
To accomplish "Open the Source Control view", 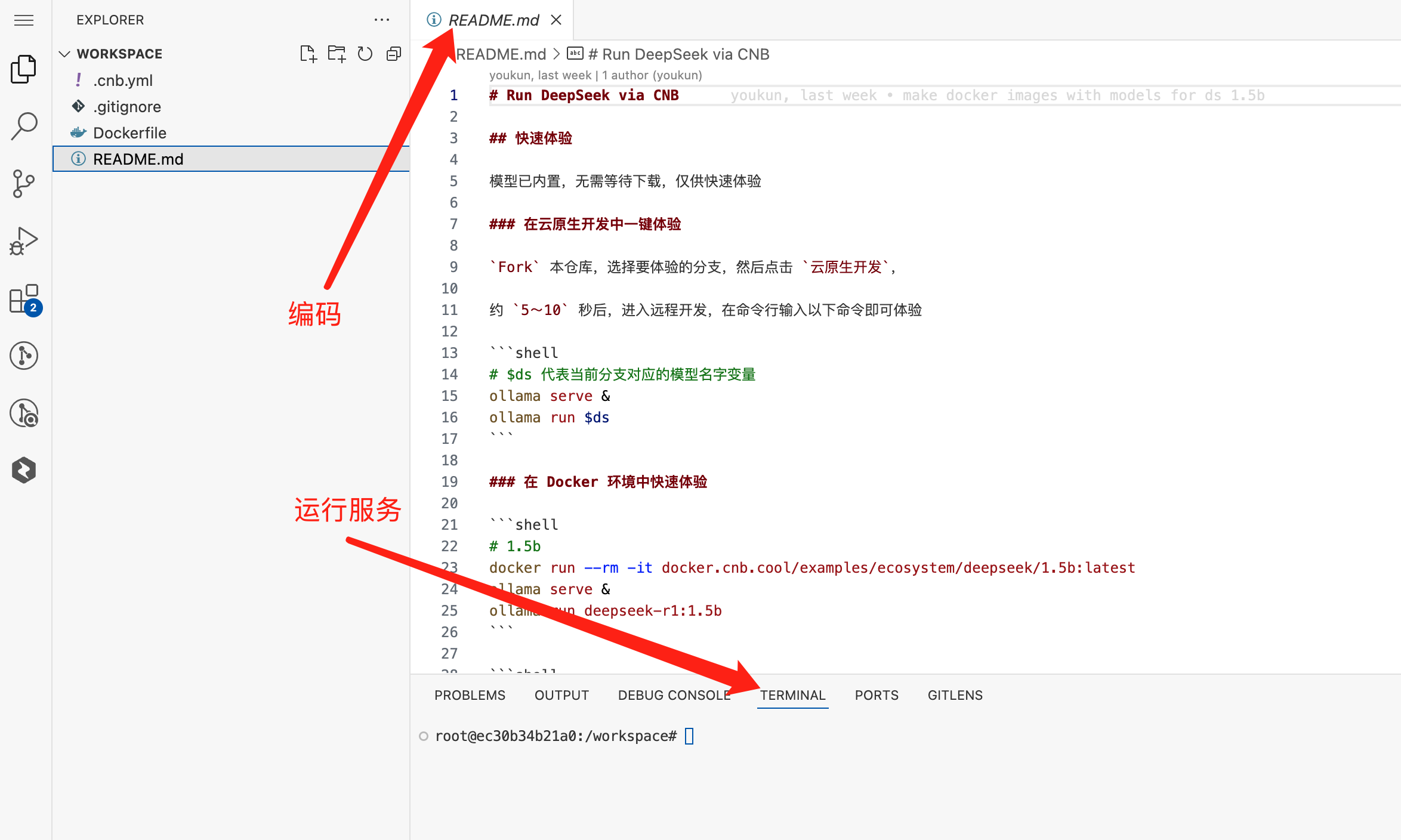I will (x=24, y=183).
